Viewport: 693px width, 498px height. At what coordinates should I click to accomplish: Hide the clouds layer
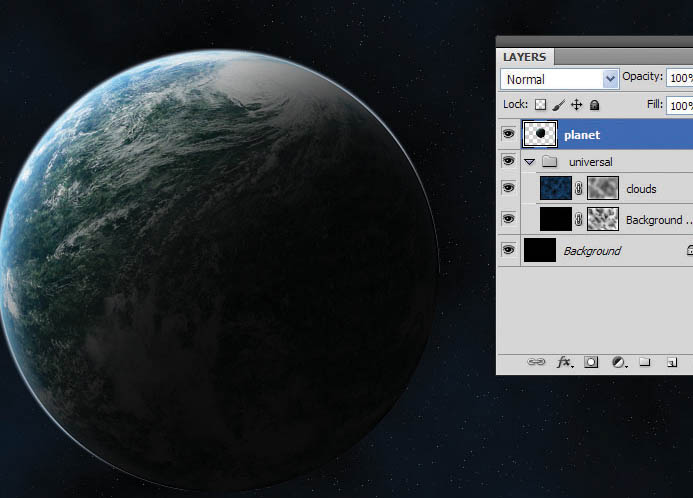509,188
